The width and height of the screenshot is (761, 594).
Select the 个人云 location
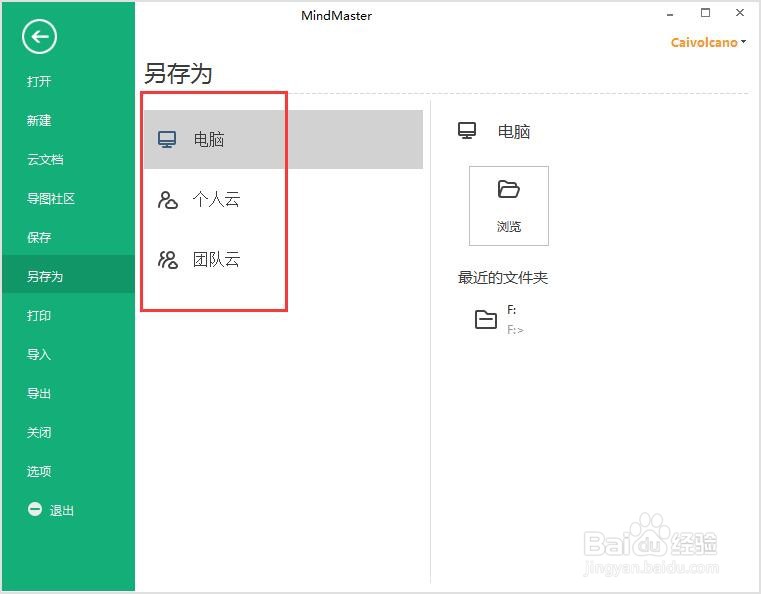point(216,199)
